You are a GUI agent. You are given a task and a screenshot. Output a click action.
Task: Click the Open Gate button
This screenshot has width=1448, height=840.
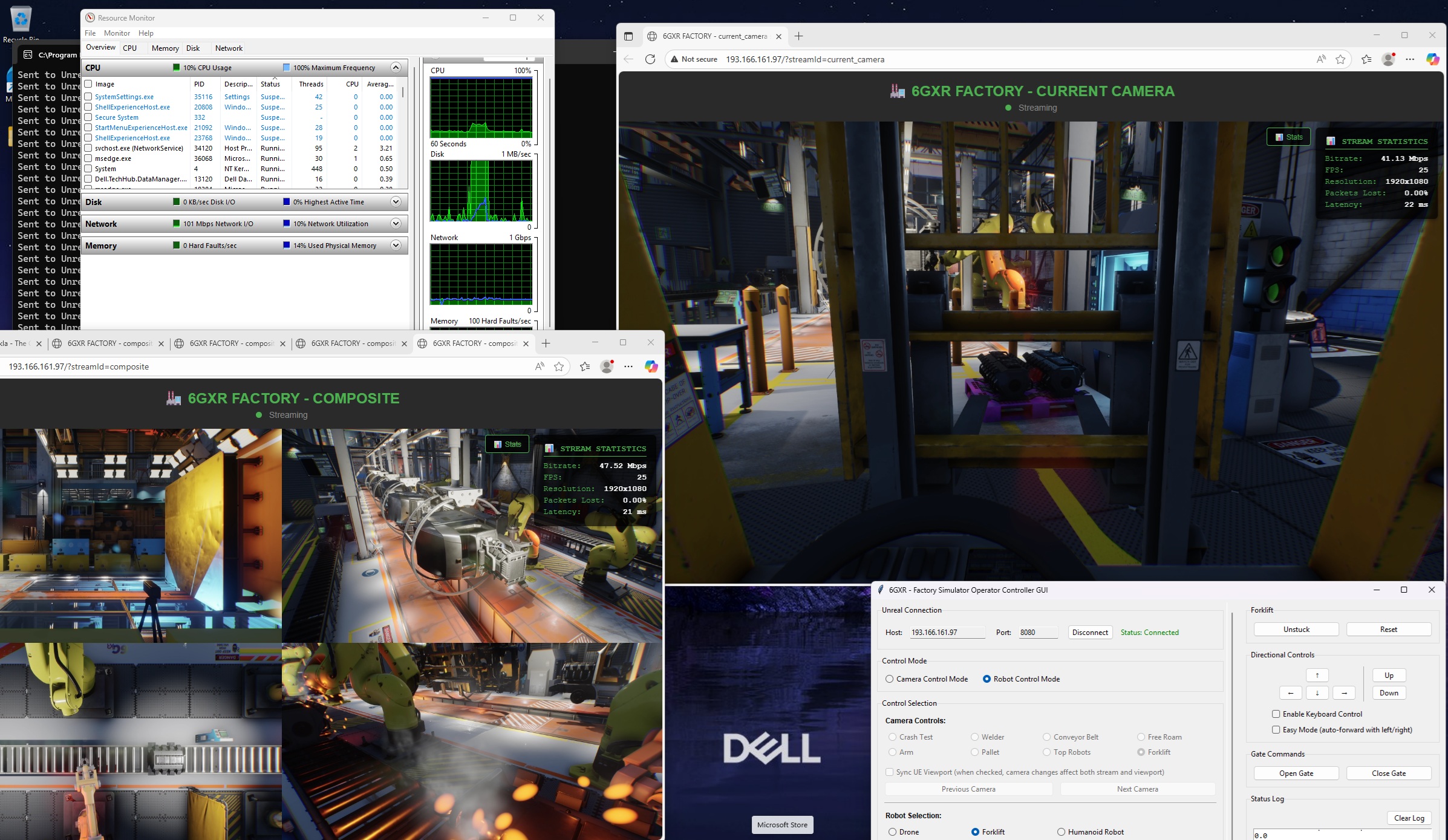pos(1296,773)
